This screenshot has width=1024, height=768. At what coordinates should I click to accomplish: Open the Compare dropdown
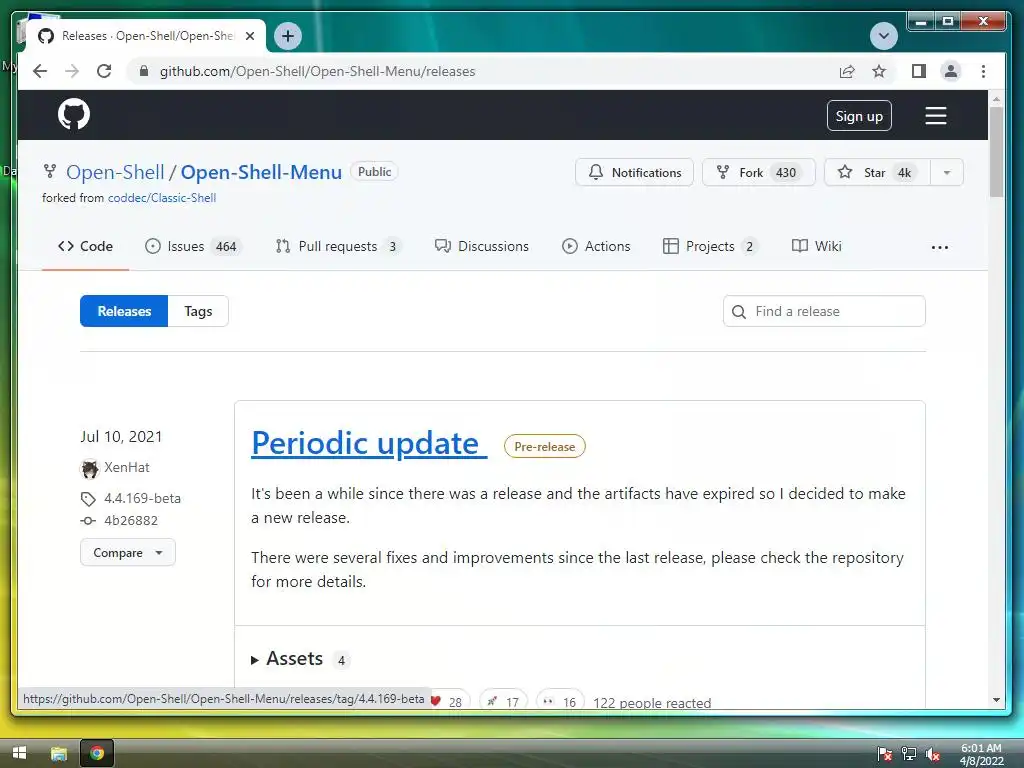click(128, 552)
